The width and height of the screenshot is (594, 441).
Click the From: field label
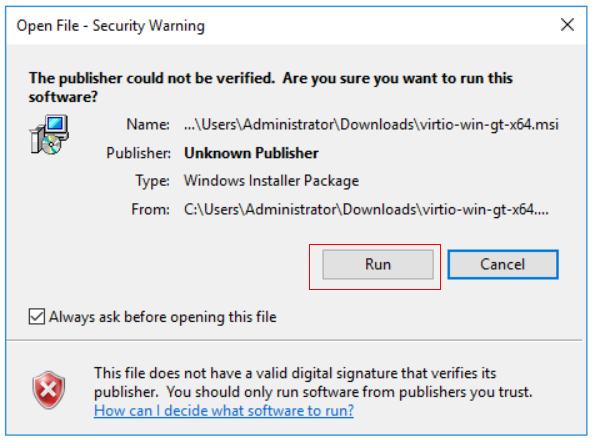(150, 209)
